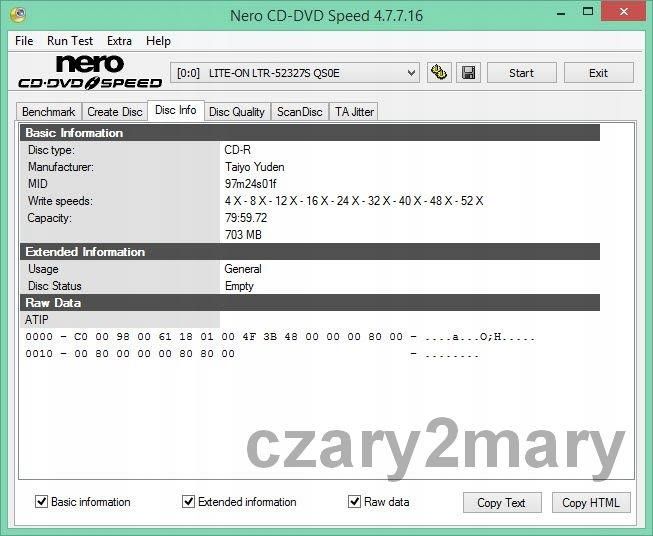This screenshot has width=653, height=536.
Task: Open the Extra menu
Action: [120, 41]
